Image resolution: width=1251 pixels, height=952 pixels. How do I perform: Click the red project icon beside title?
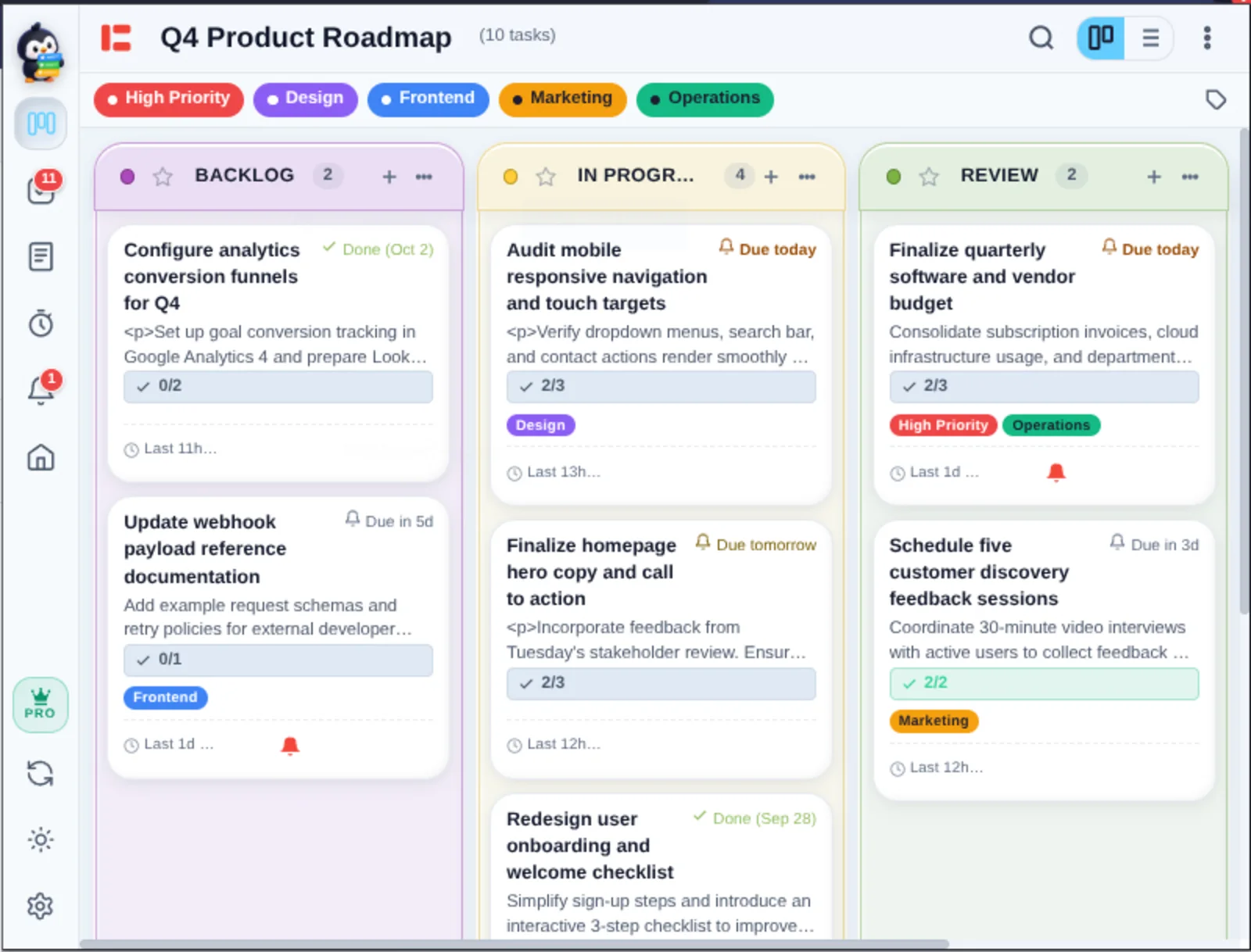[116, 38]
